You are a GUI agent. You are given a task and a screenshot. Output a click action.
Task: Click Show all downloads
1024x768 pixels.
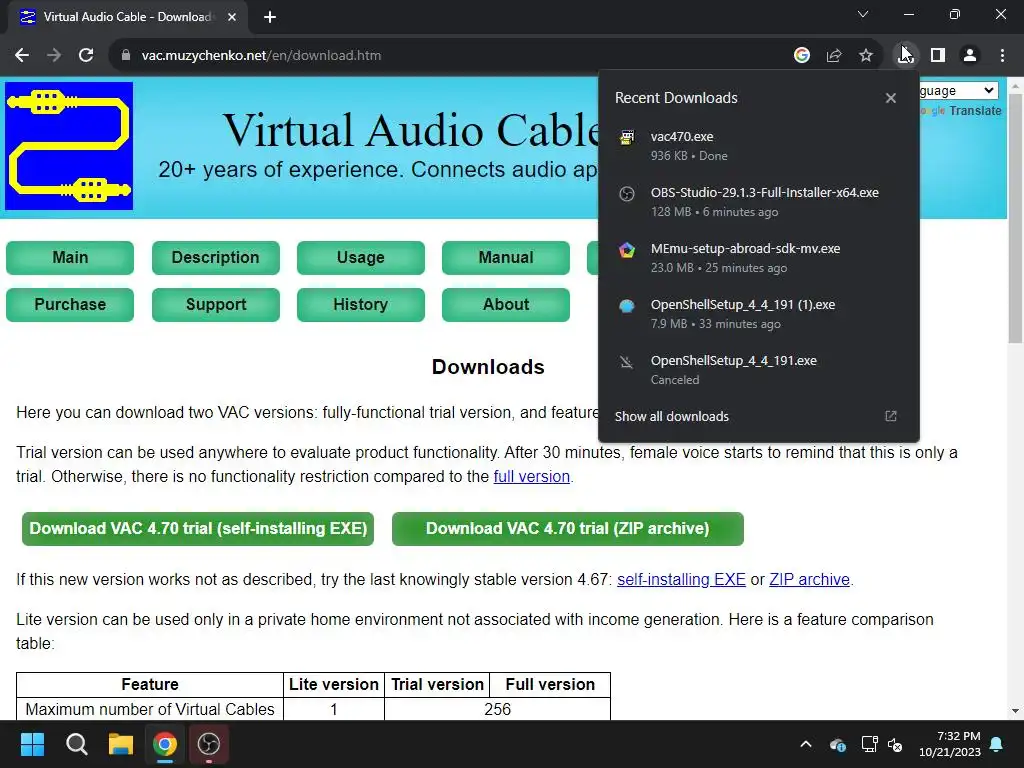pyautogui.click(x=671, y=417)
